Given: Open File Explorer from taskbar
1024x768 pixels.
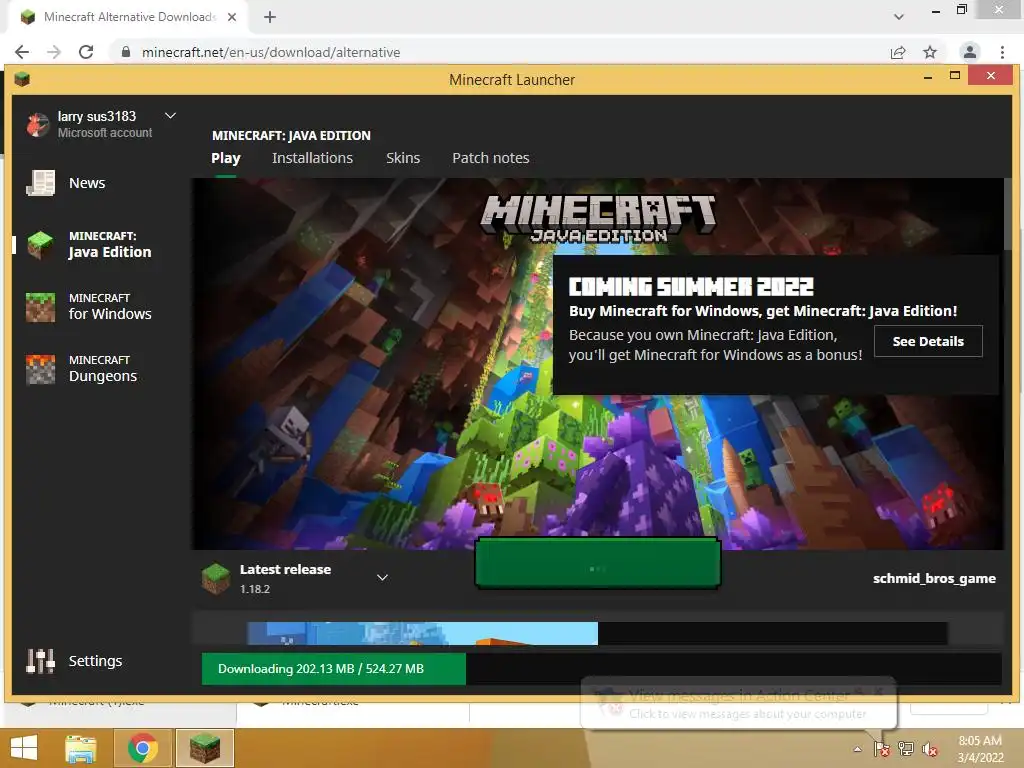Looking at the screenshot, I should [81, 748].
